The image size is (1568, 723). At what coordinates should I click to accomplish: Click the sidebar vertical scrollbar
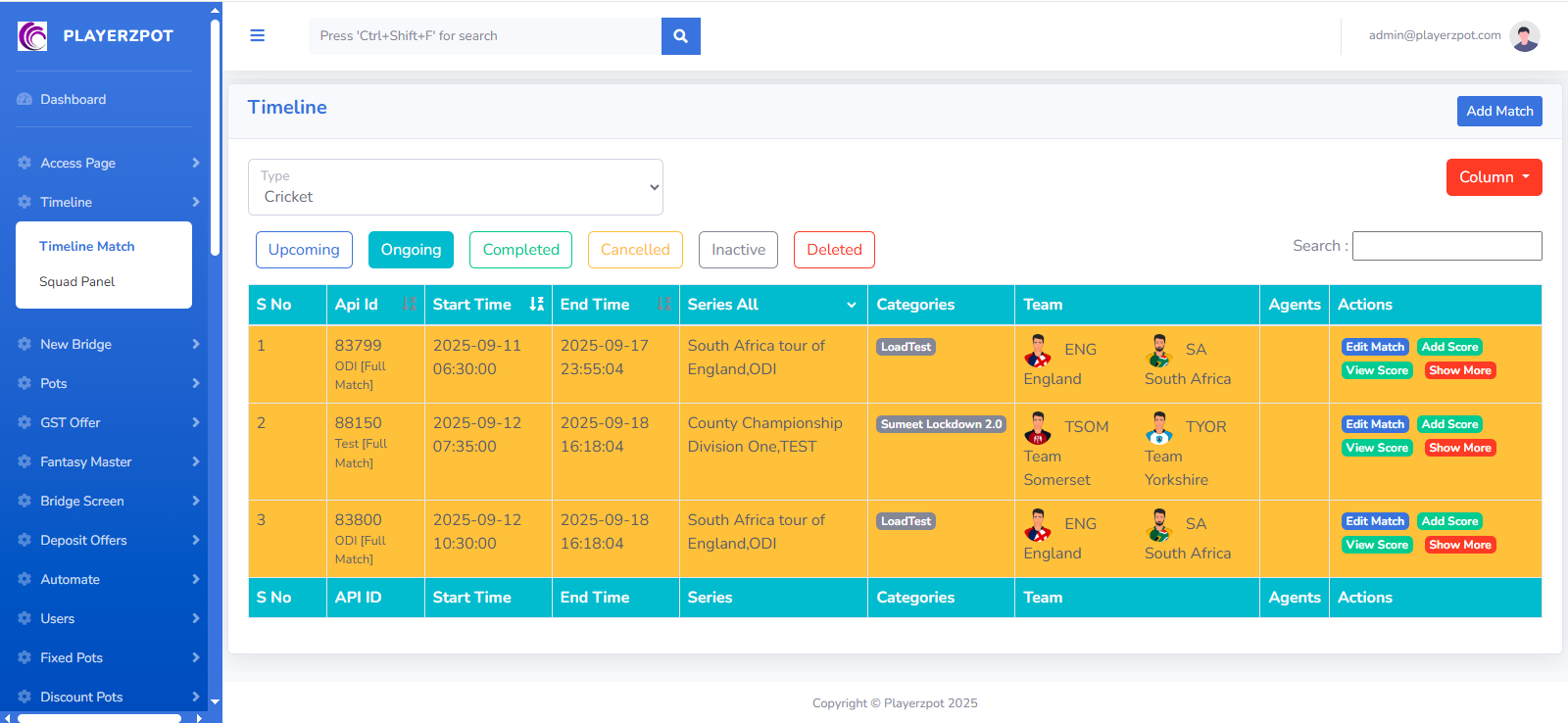pyautogui.click(x=215, y=137)
